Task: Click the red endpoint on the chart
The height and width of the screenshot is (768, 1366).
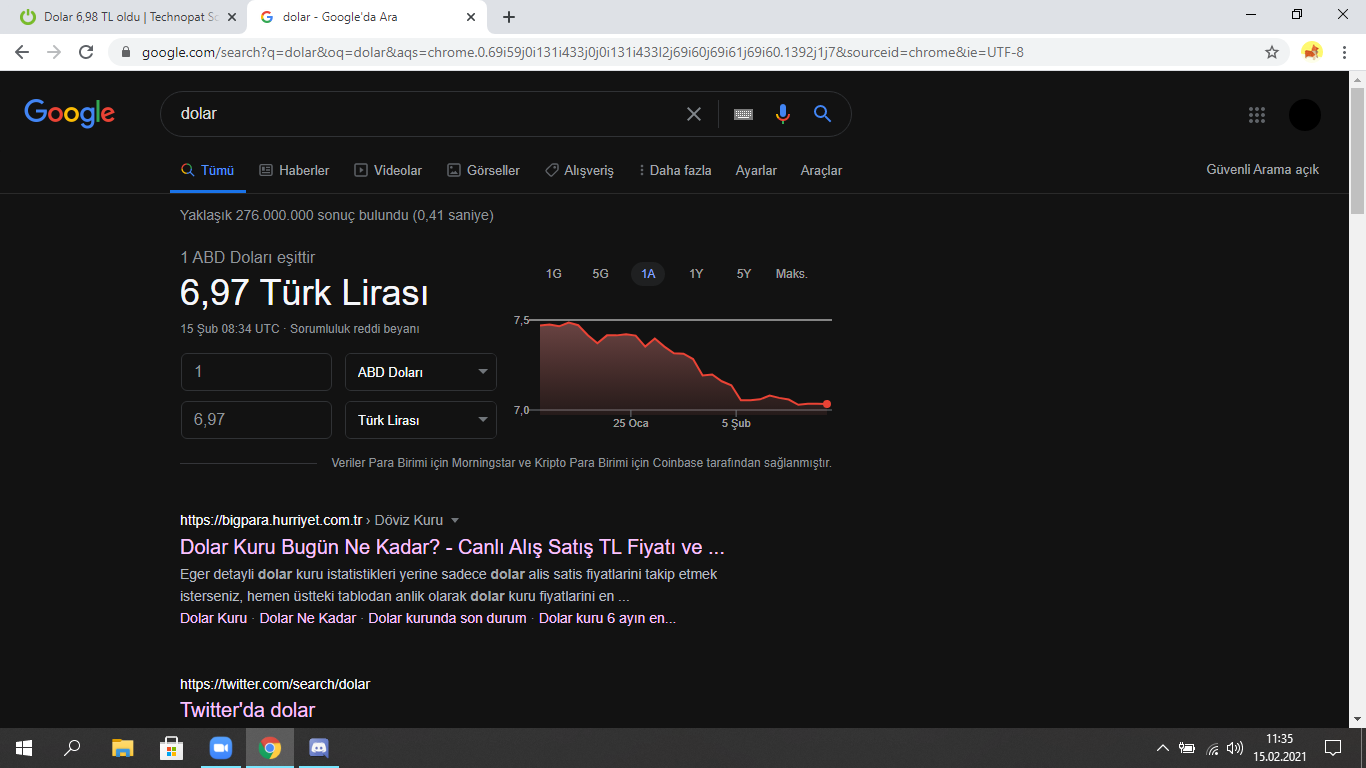Action: (827, 404)
